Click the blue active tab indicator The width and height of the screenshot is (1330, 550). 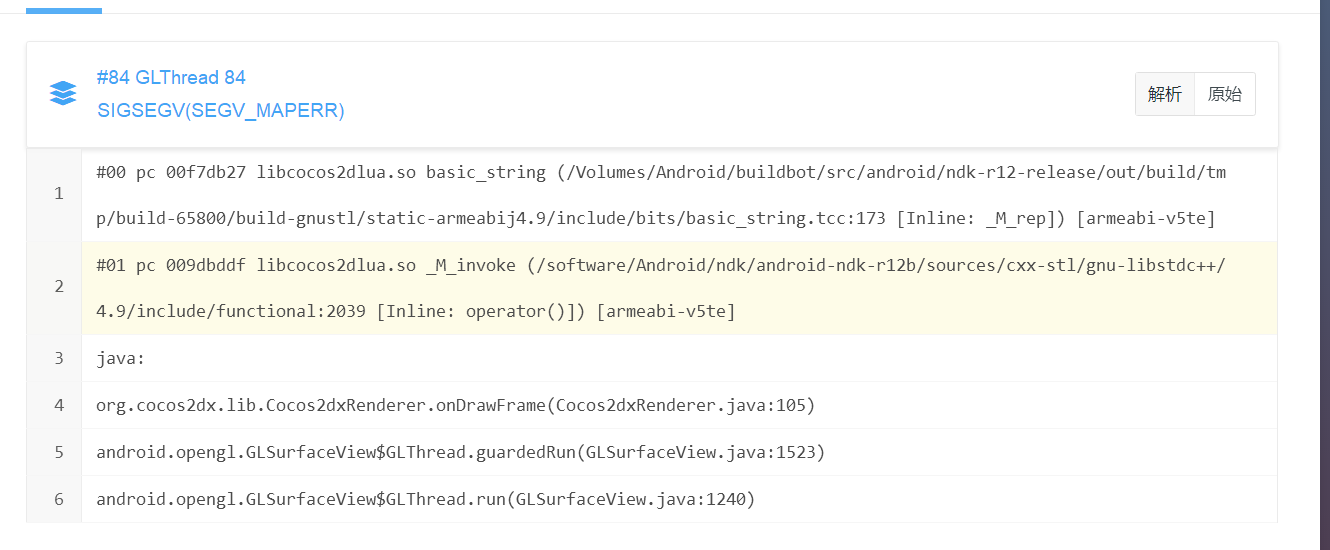64,11
